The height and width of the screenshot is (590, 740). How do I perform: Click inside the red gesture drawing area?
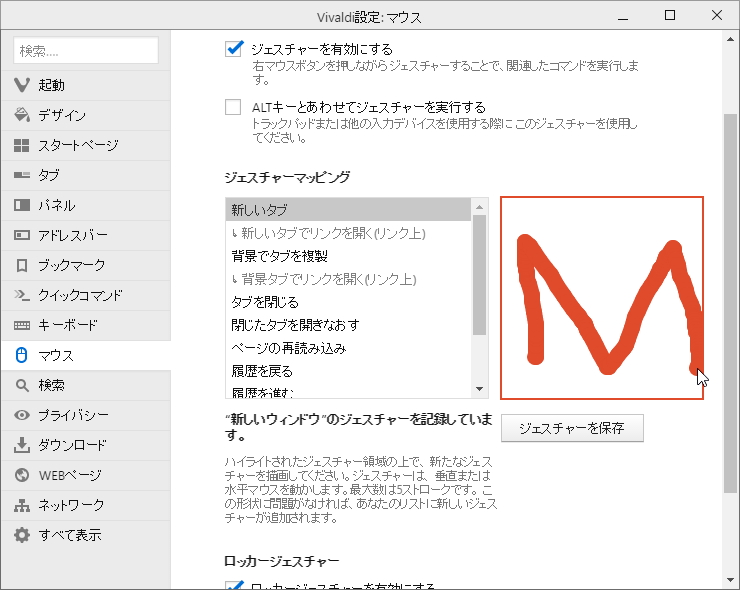(602, 298)
